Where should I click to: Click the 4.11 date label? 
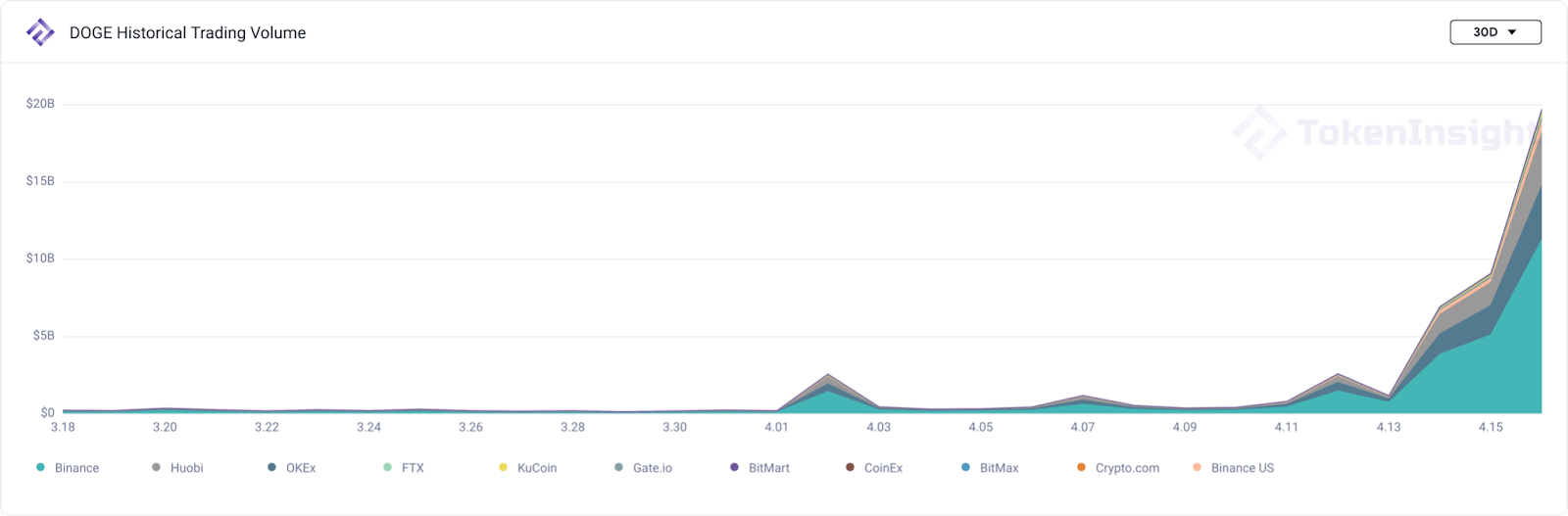[1286, 427]
